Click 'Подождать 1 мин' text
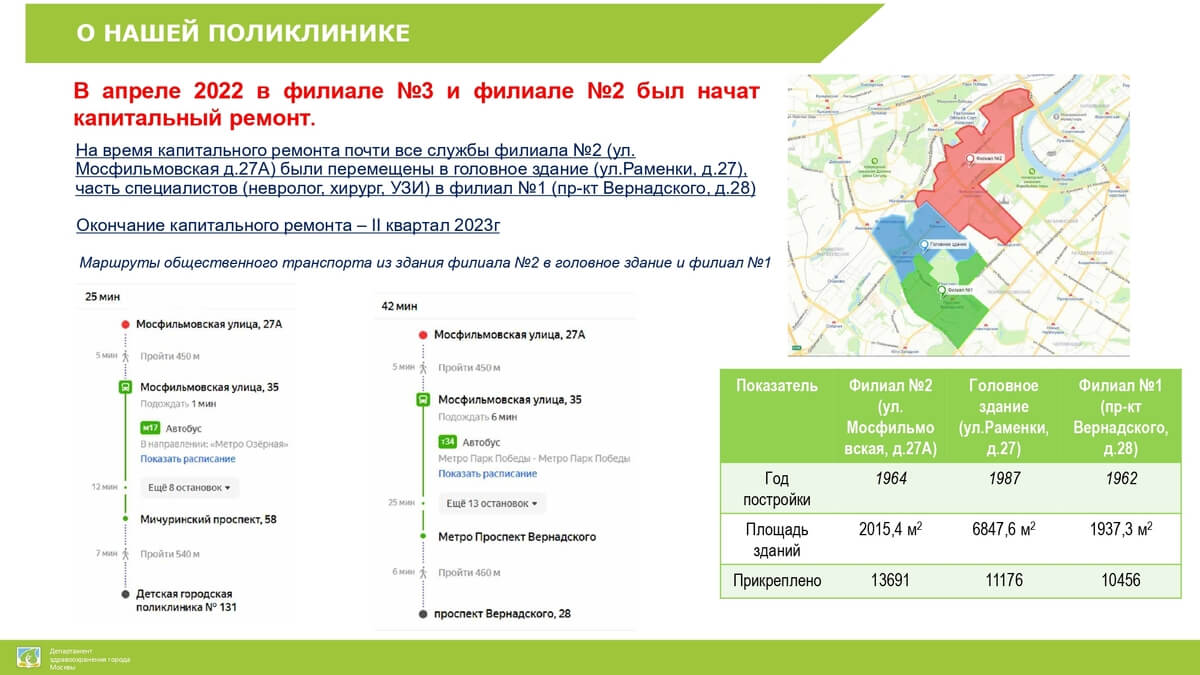This screenshot has width=1200, height=675. [x=178, y=403]
